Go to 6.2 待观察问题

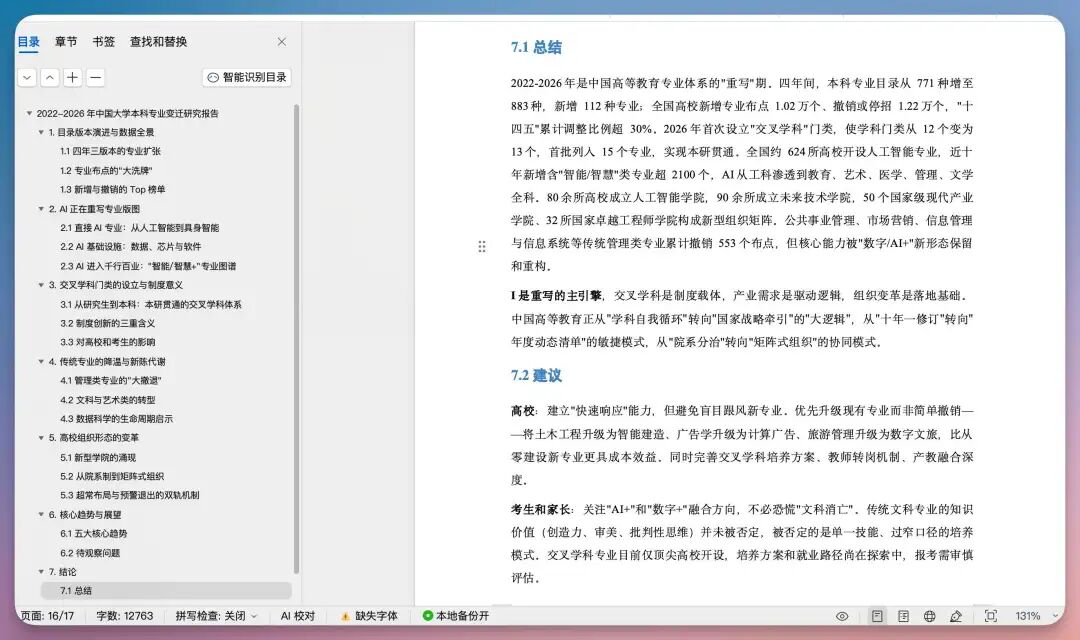click(x=90, y=553)
